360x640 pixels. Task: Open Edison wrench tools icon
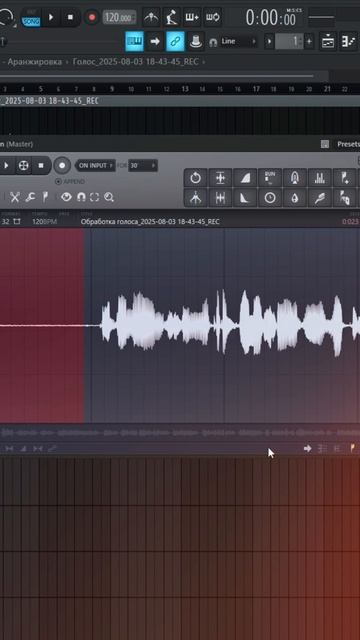[x=30, y=198]
